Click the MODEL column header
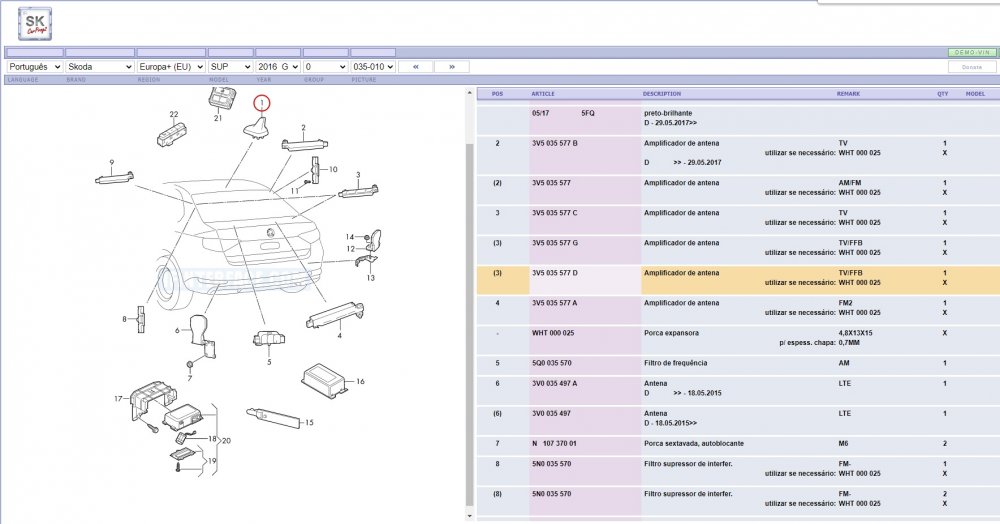The image size is (1000, 524). click(x=975, y=94)
